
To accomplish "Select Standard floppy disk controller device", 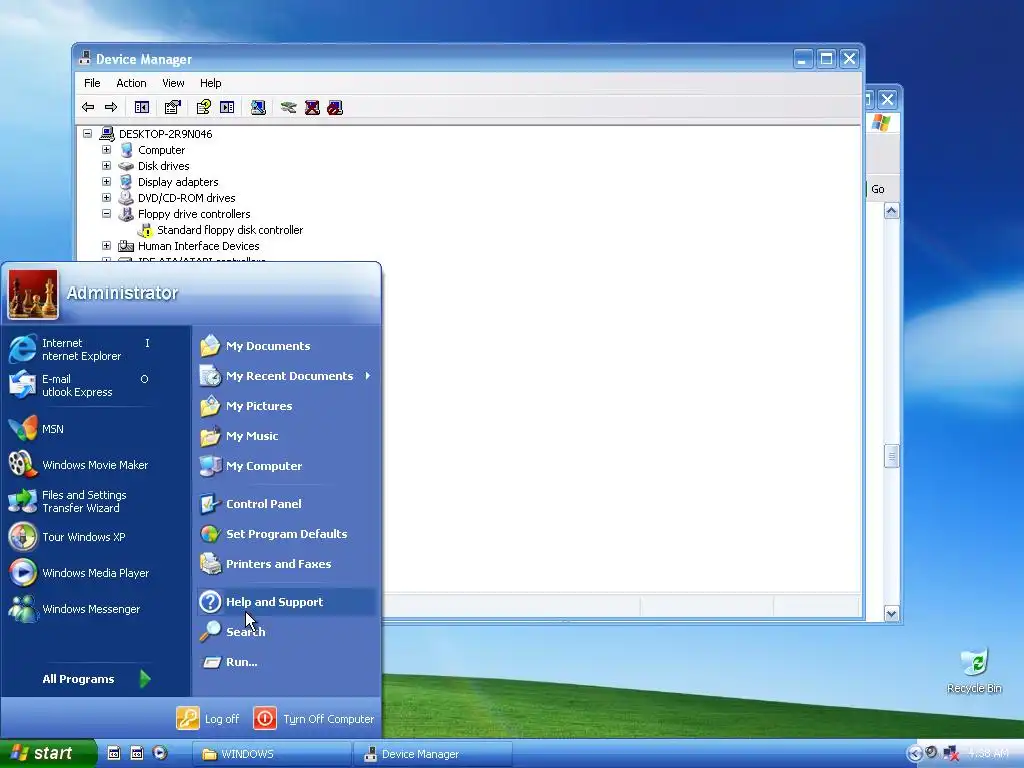I will [230, 230].
